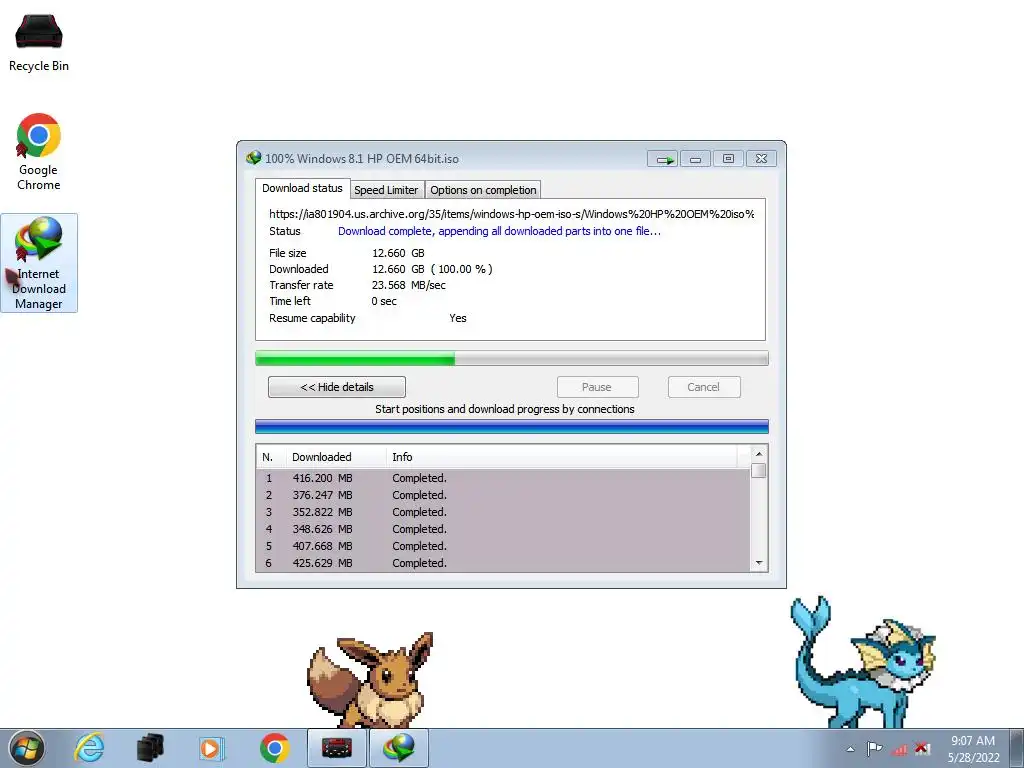Click the Cancel button
Viewport: 1024px width, 768px height.
pos(703,387)
